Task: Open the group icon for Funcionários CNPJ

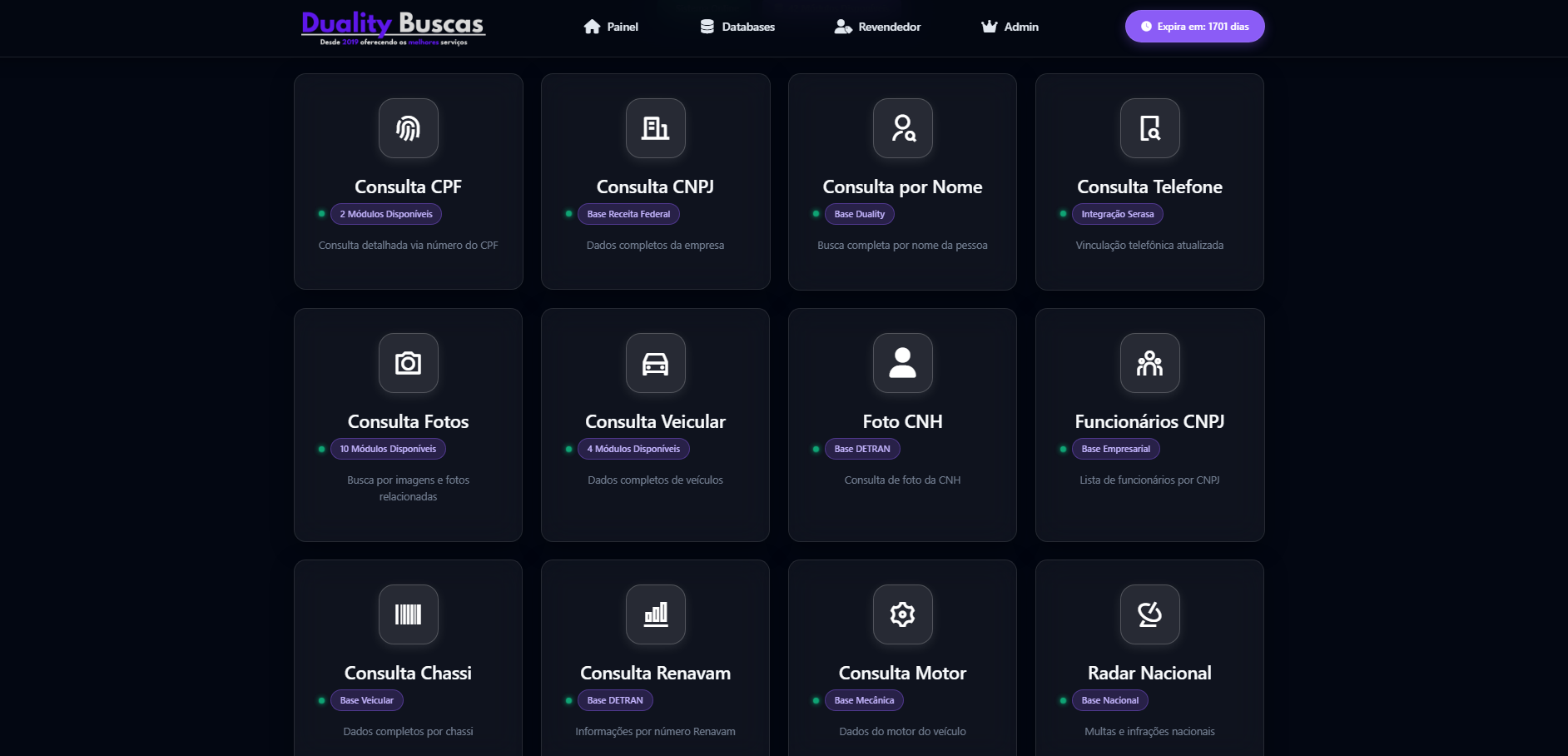Action: 1149,363
